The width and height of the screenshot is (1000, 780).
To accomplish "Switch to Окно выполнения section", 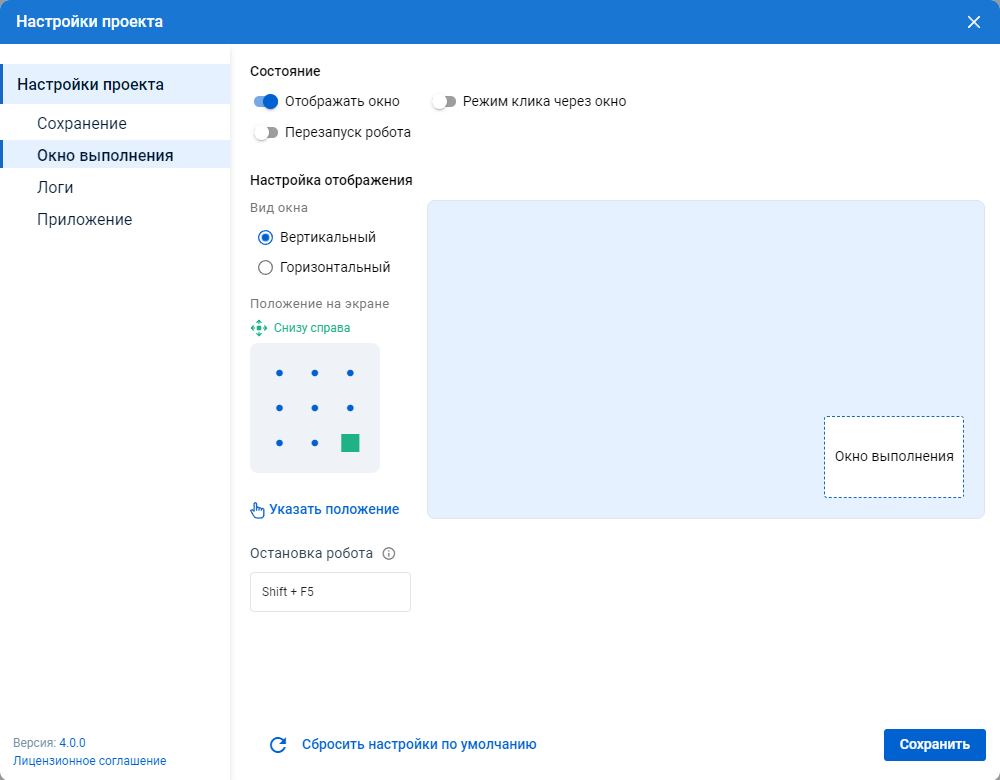I will (x=115, y=155).
